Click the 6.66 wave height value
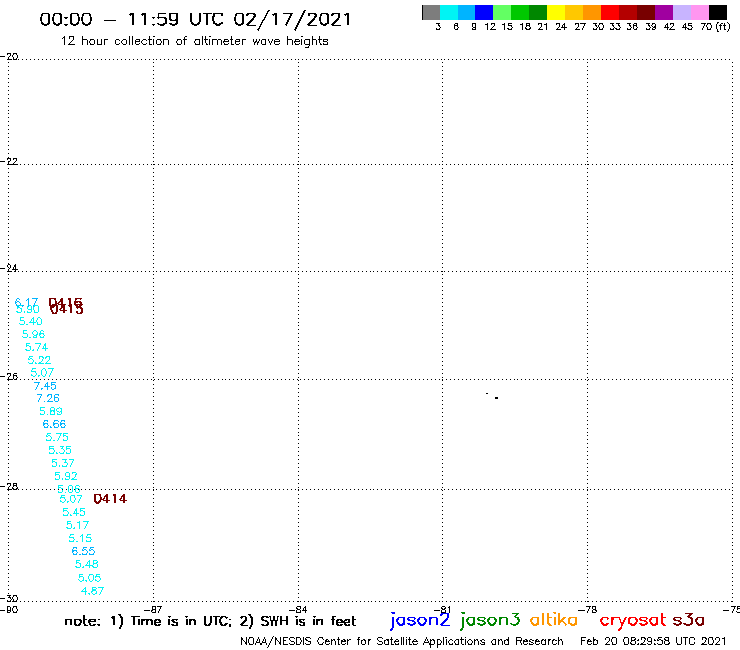 point(54,424)
